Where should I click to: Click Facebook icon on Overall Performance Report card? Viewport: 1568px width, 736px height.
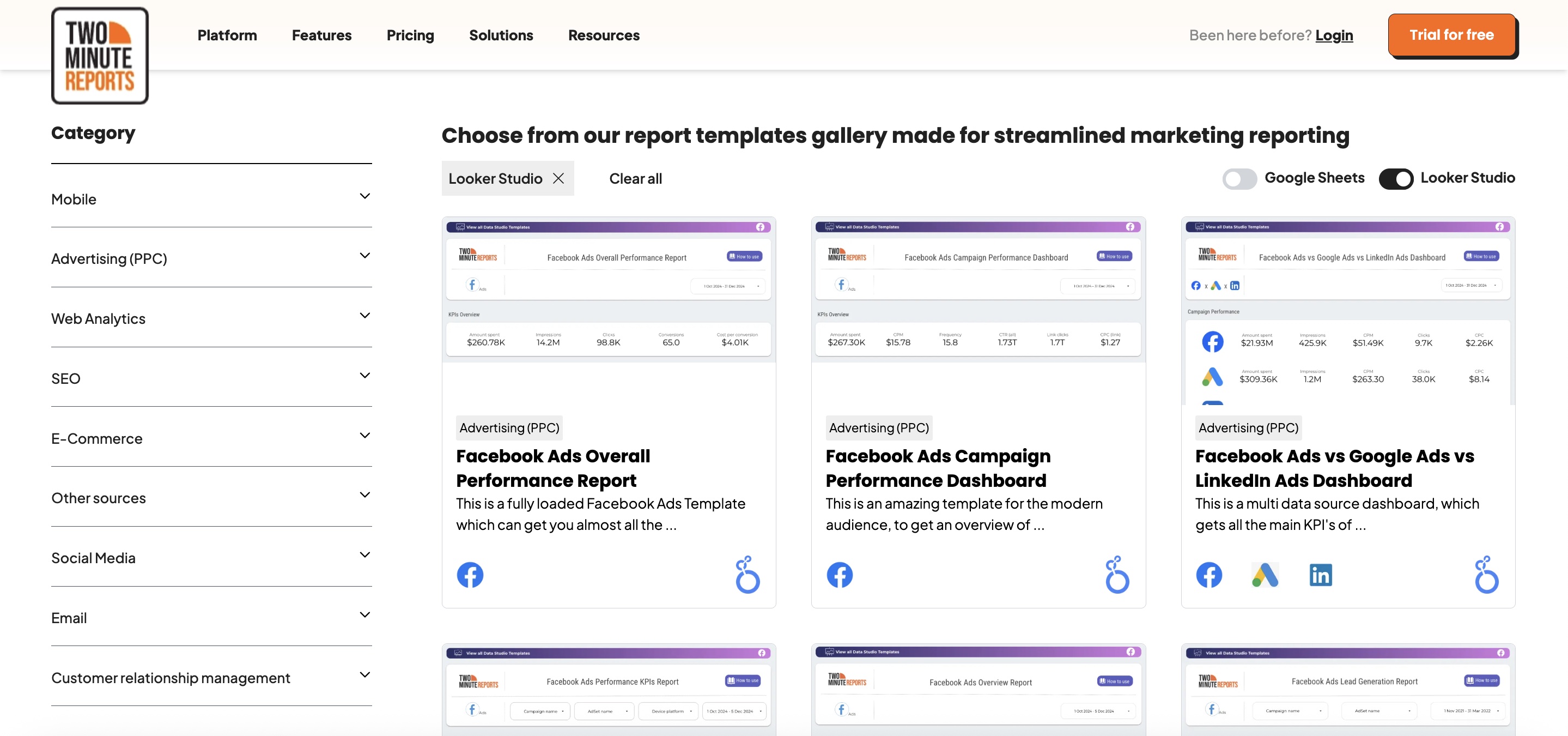pyautogui.click(x=470, y=575)
